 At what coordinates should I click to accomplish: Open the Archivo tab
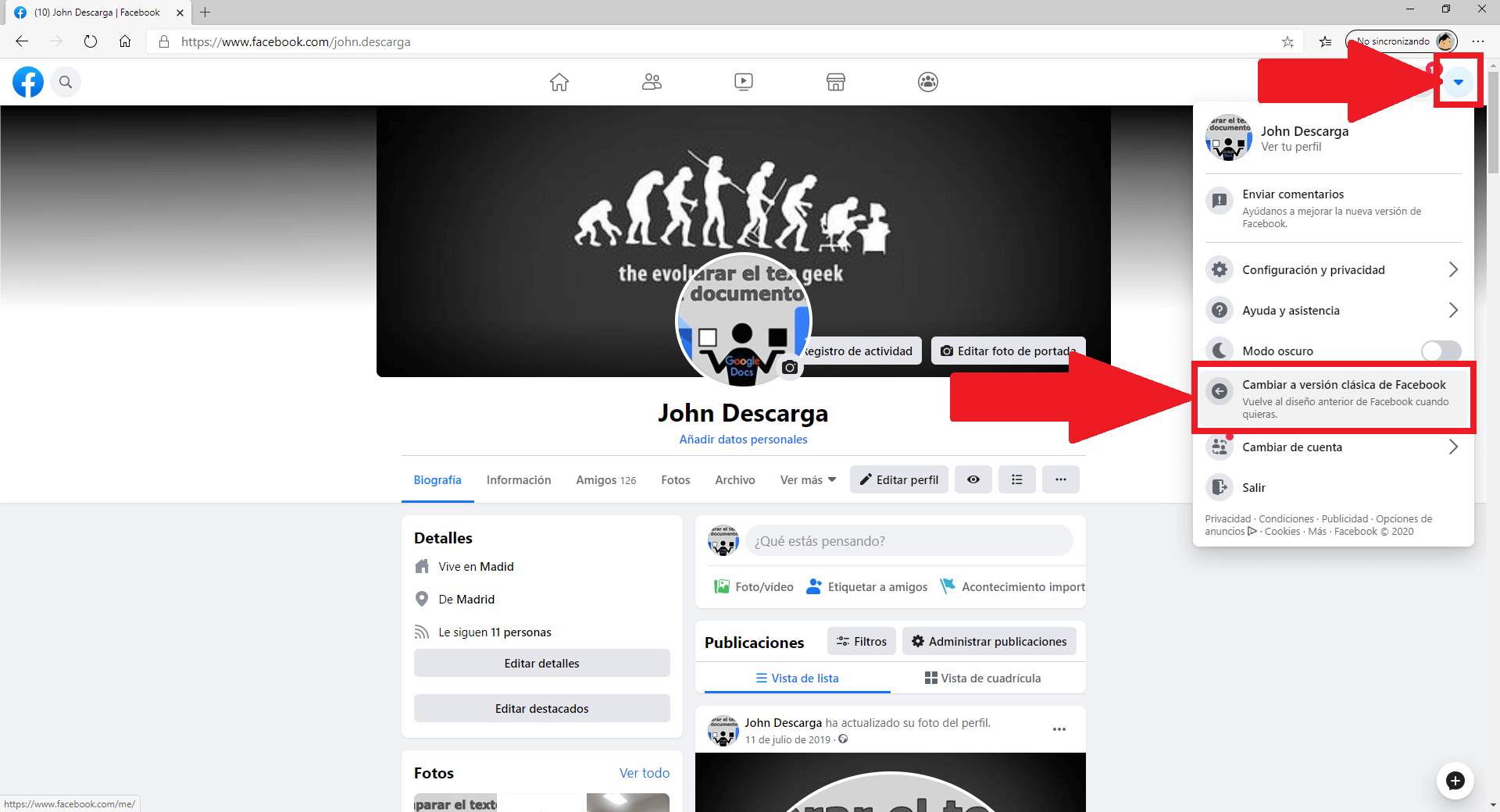[735, 480]
